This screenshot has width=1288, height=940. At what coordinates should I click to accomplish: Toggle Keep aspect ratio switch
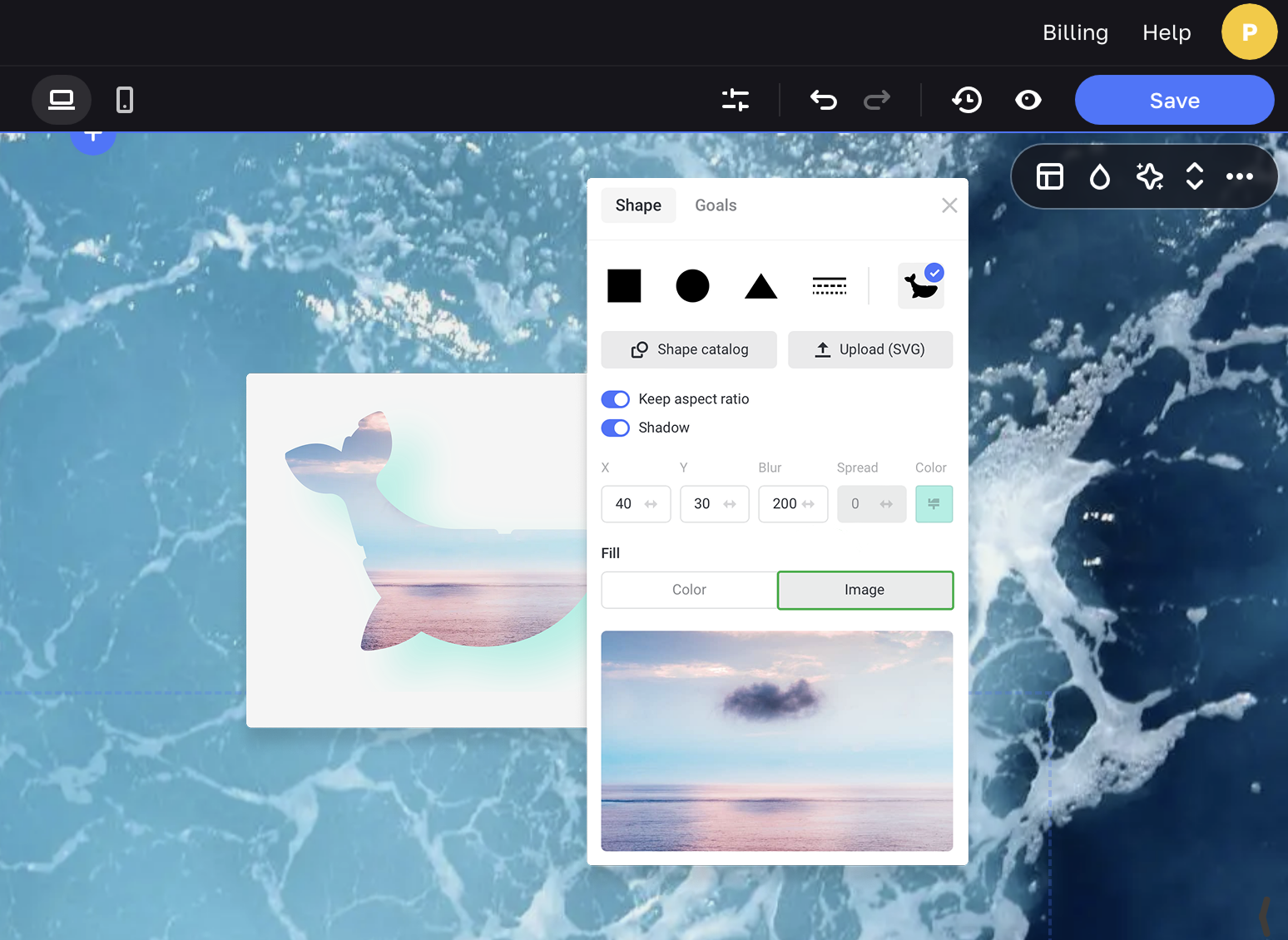[x=616, y=399]
